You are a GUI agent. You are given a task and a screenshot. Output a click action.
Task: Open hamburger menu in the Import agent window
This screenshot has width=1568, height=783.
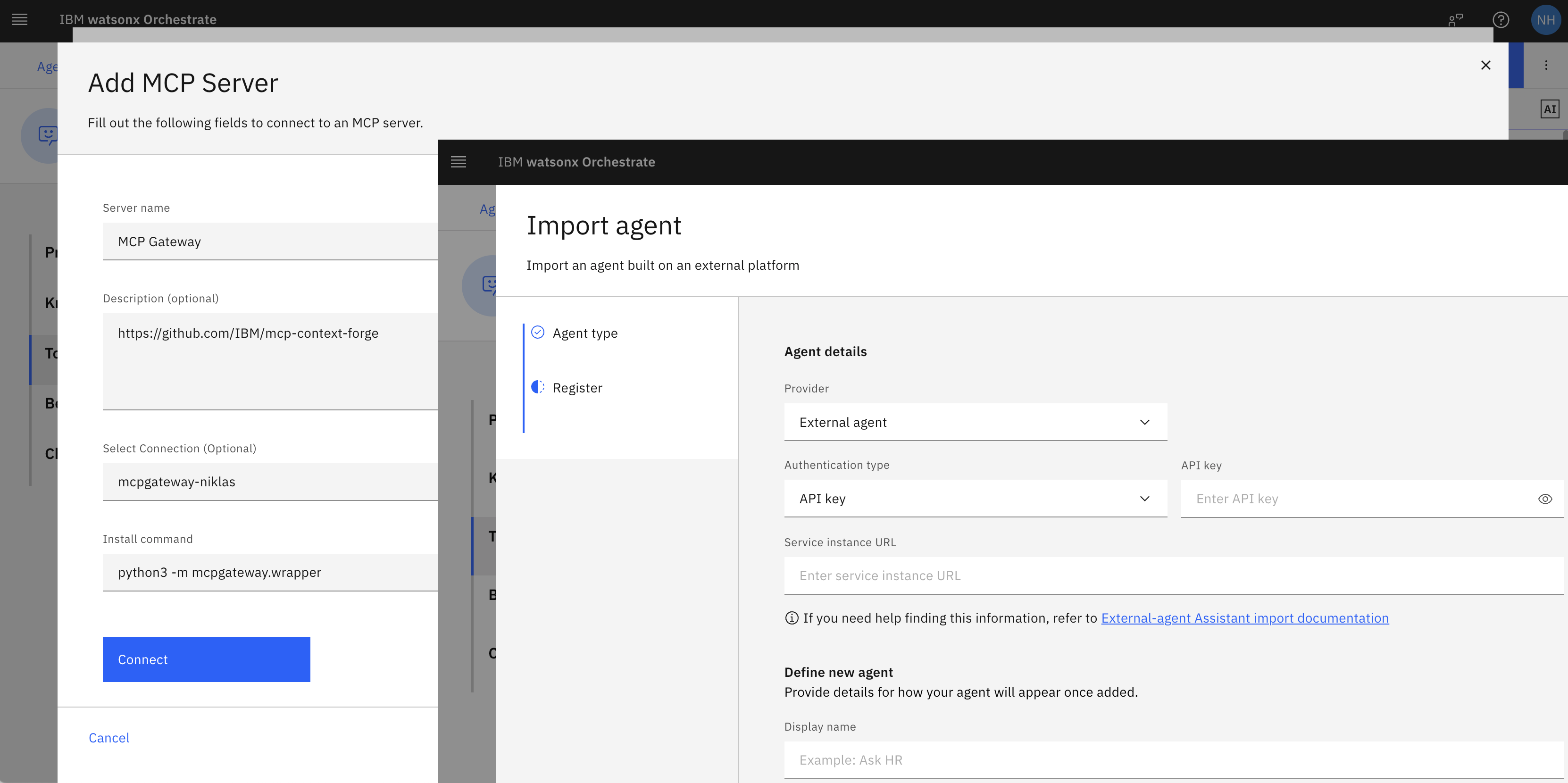[x=459, y=162]
